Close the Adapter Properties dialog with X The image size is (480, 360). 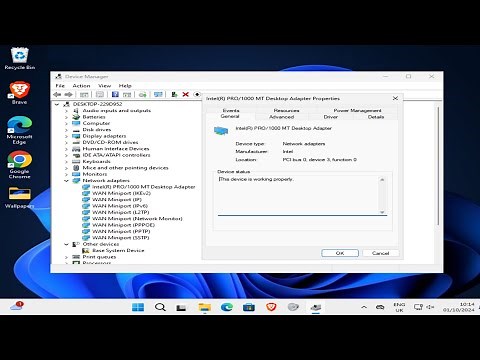click(x=395, y=98)
